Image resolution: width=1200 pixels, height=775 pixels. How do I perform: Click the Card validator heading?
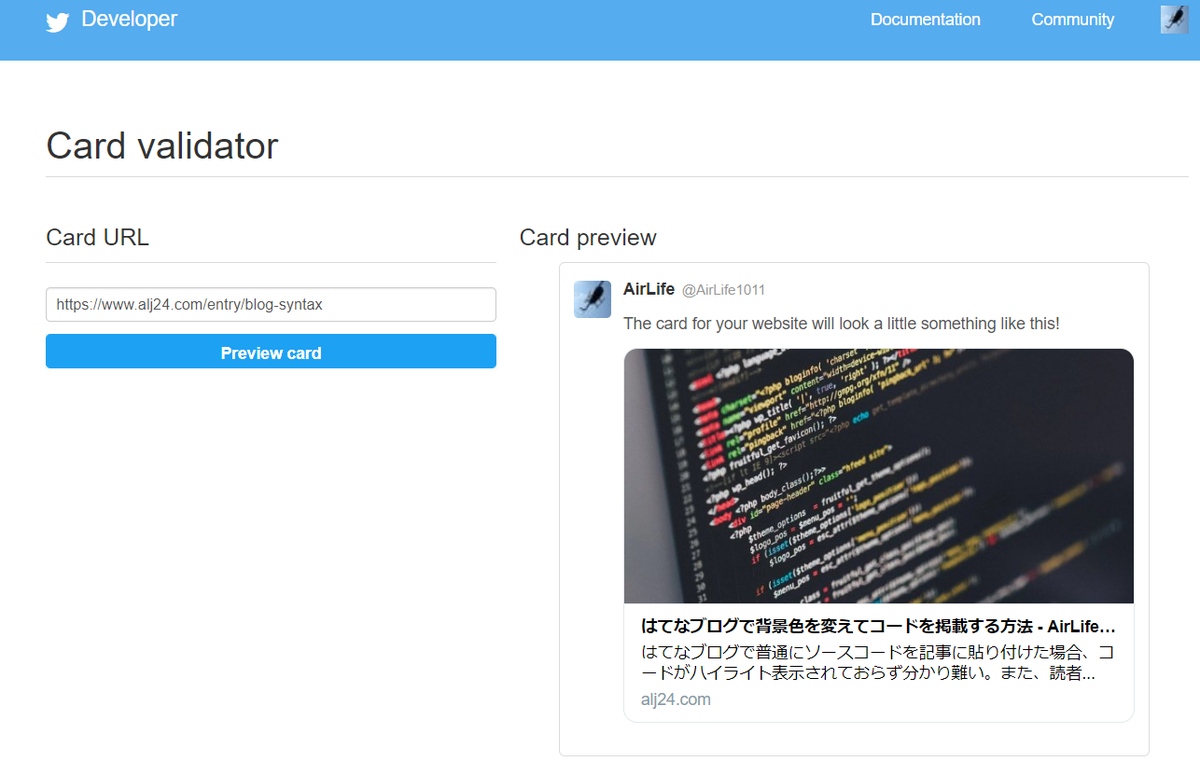(162, 146)
